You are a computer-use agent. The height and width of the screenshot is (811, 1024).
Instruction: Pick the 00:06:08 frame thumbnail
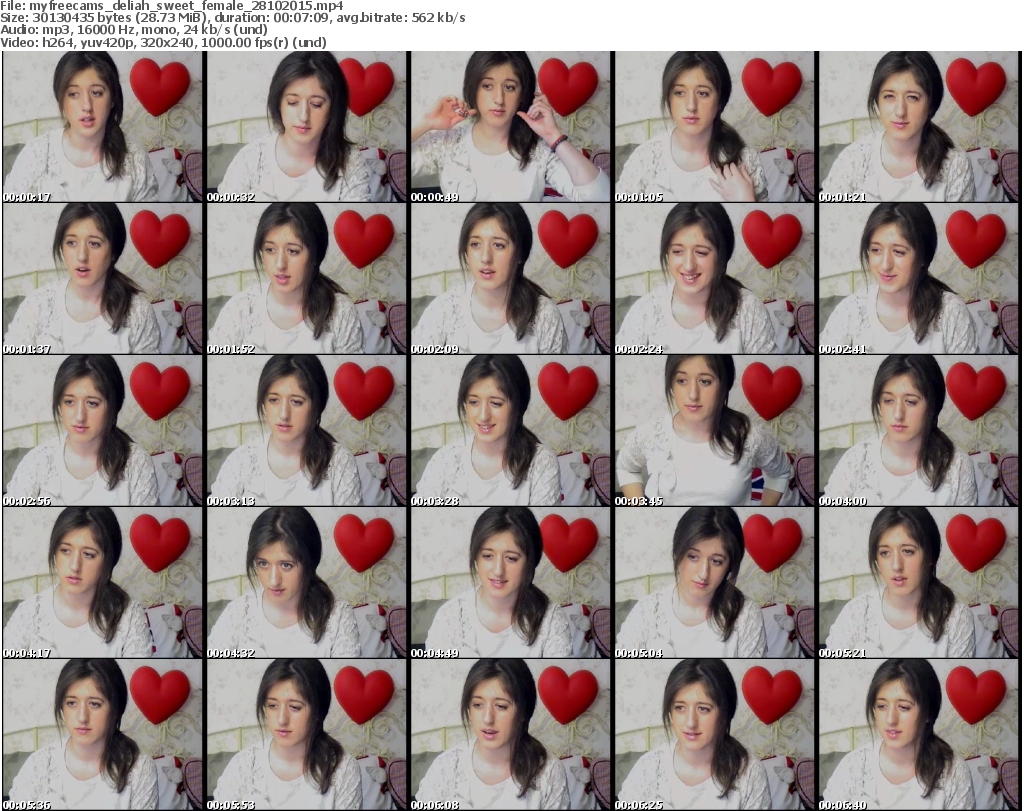coord(511,735)
